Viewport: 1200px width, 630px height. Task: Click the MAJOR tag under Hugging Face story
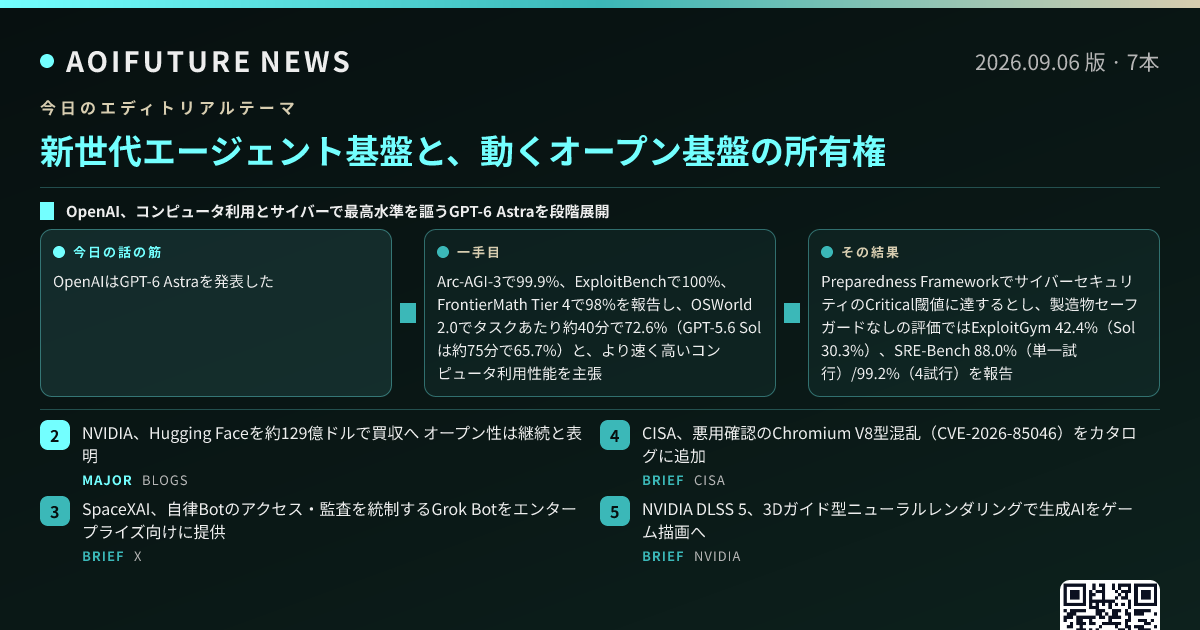(107, 480)
